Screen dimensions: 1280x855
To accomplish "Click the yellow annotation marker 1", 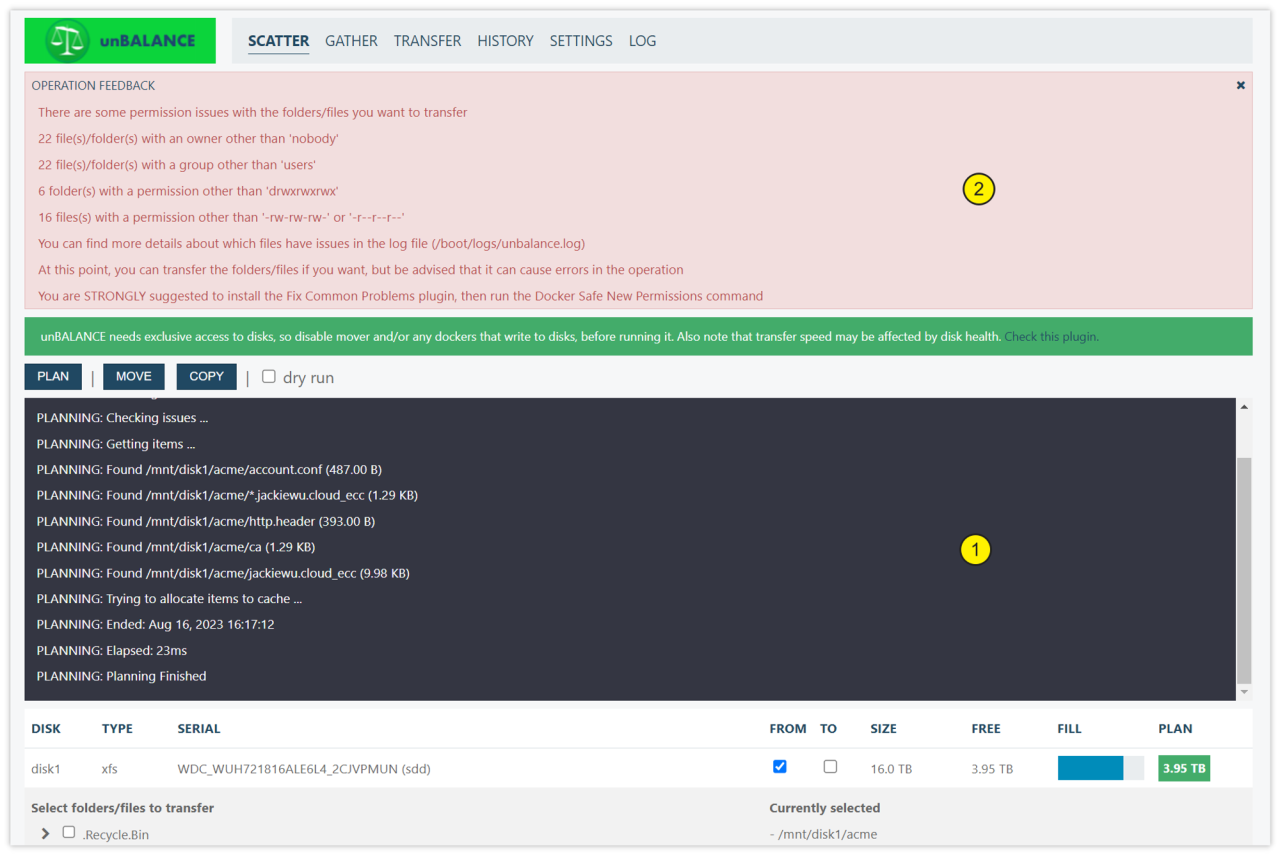I will point(975,549).
